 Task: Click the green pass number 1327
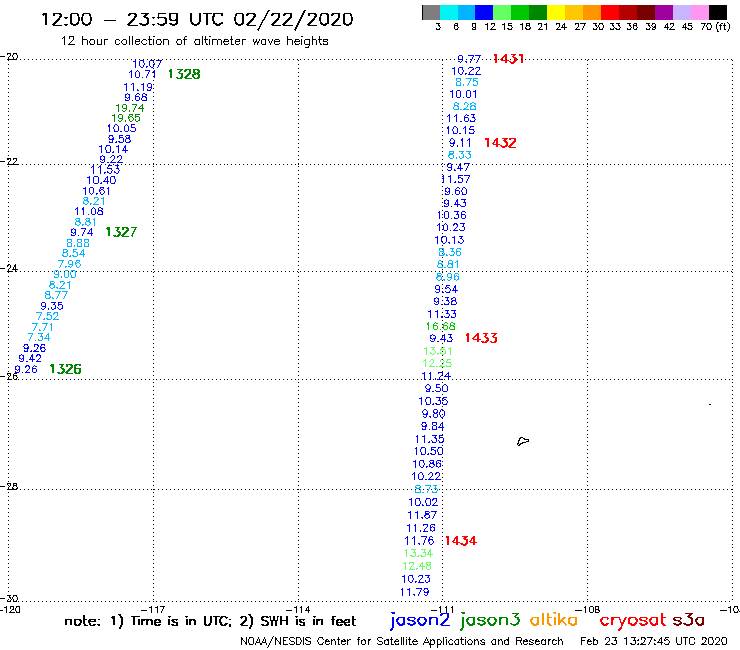(121, 232)
